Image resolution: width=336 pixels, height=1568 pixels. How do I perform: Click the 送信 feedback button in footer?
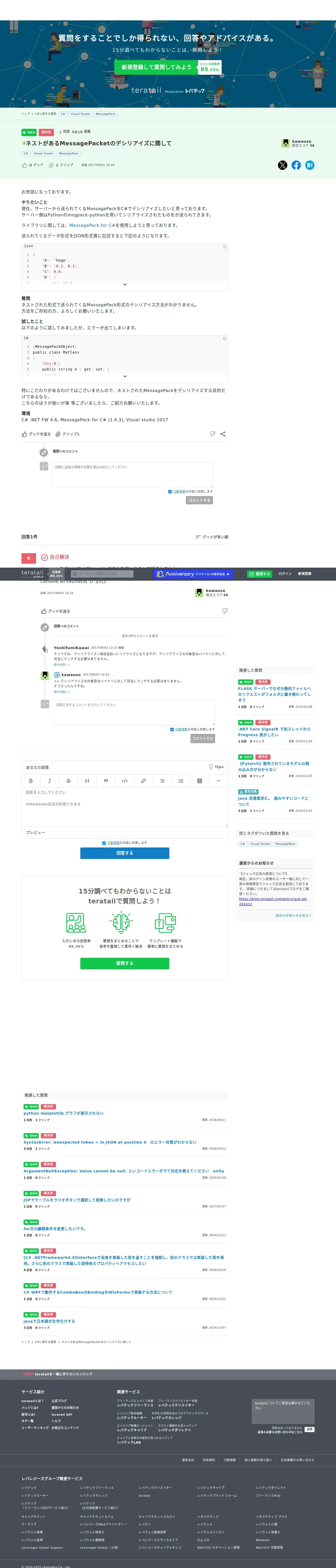(x=310, y=1429)
